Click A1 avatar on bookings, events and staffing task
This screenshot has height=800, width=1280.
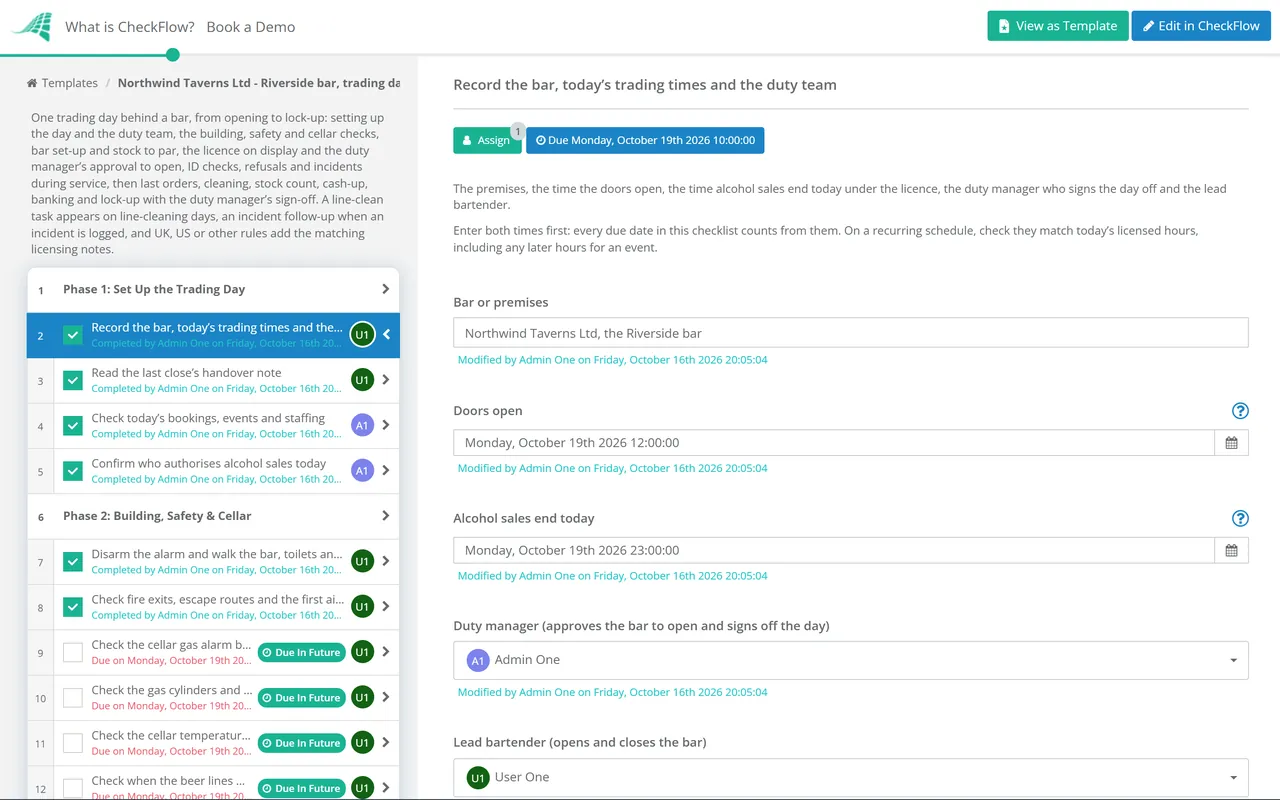(x=362, y=425)
